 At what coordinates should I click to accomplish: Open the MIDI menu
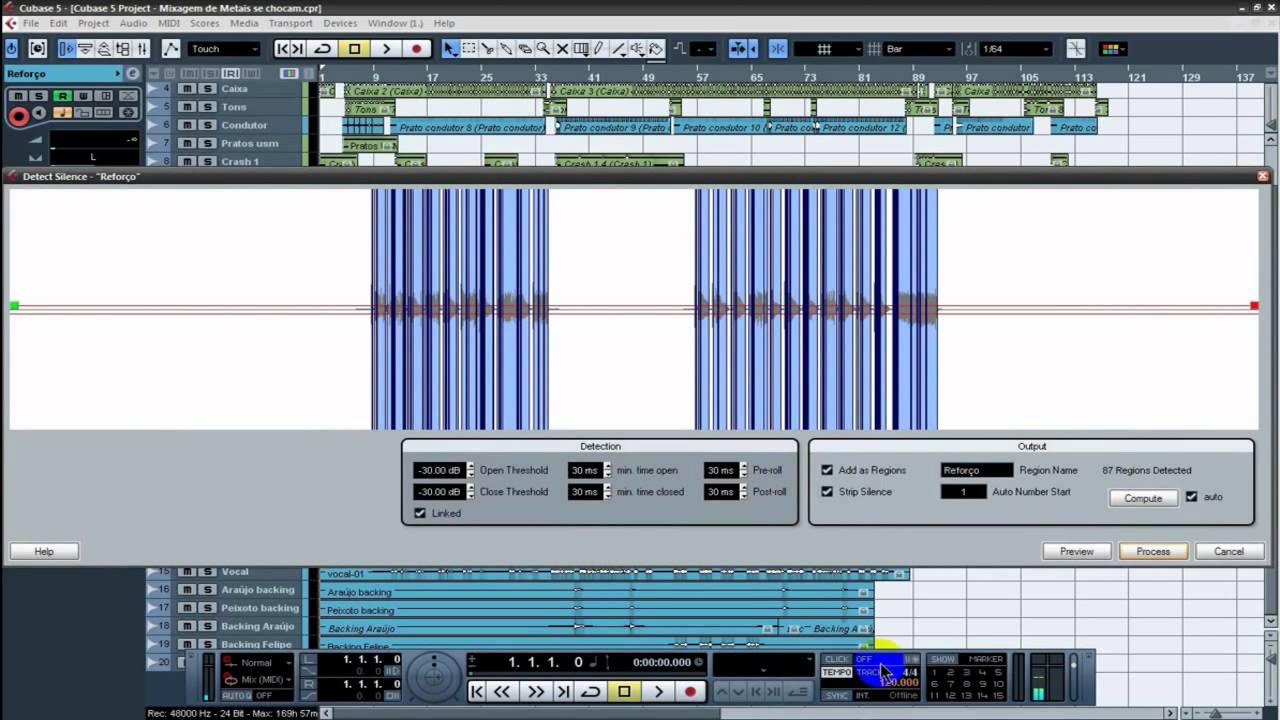click(169, 23)
